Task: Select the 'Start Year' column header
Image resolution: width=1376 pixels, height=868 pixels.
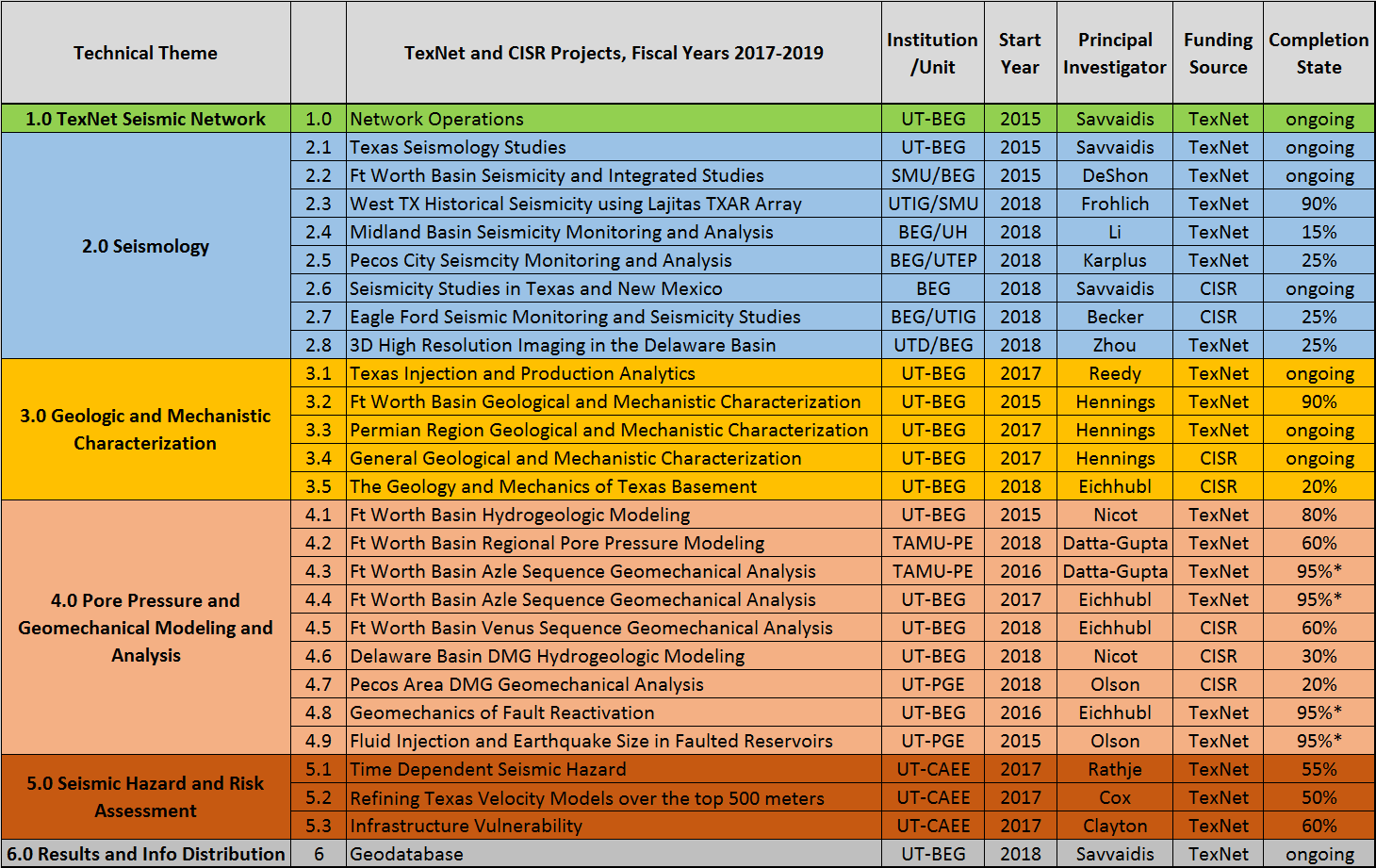Action: pos(1021,53)
